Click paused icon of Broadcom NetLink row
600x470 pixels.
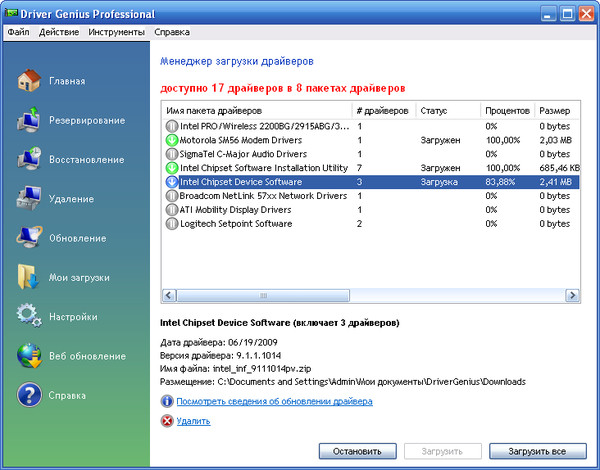[x=172, y=196]
